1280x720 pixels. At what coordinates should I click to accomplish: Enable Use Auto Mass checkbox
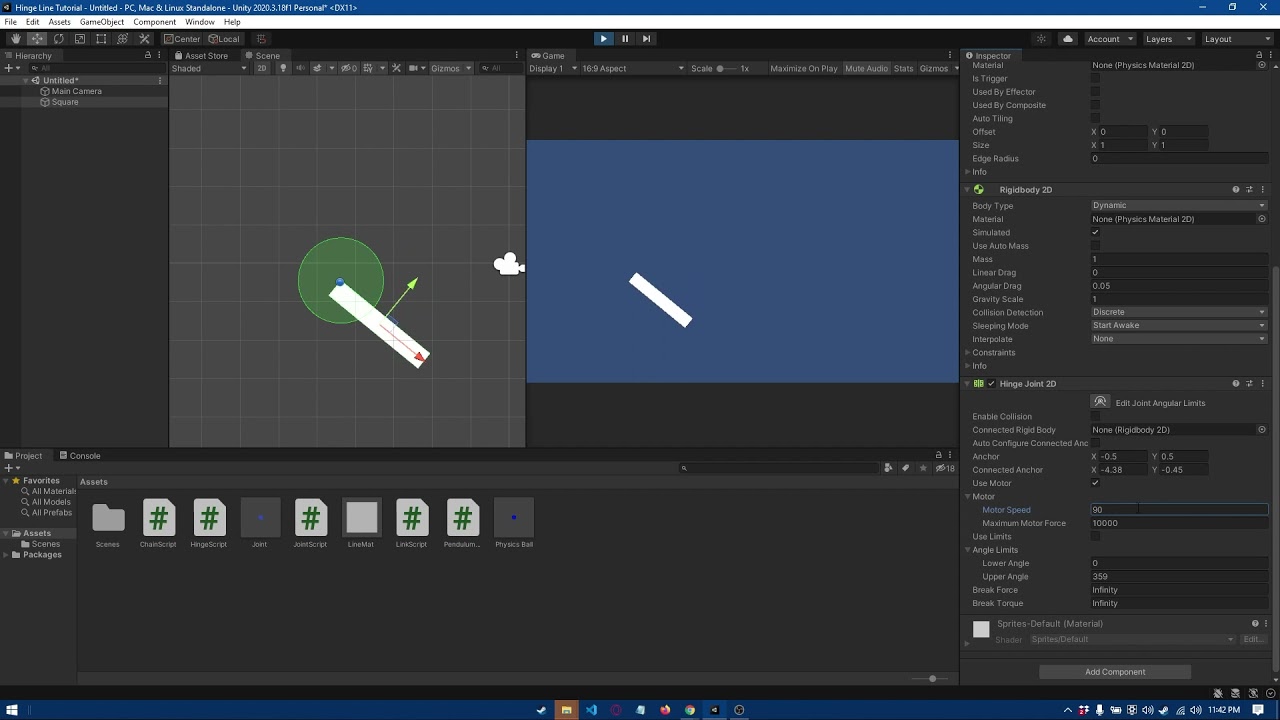[1095, 246]
